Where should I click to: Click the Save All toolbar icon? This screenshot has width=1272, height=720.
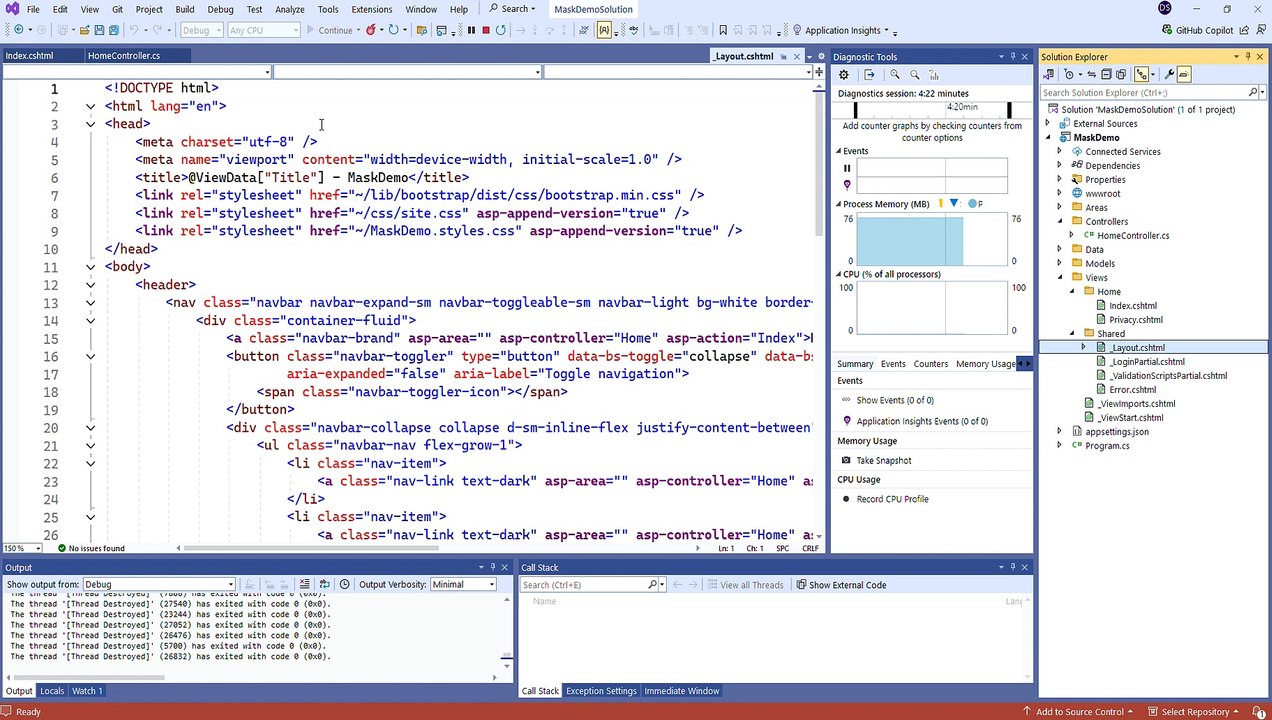[115, 30]
